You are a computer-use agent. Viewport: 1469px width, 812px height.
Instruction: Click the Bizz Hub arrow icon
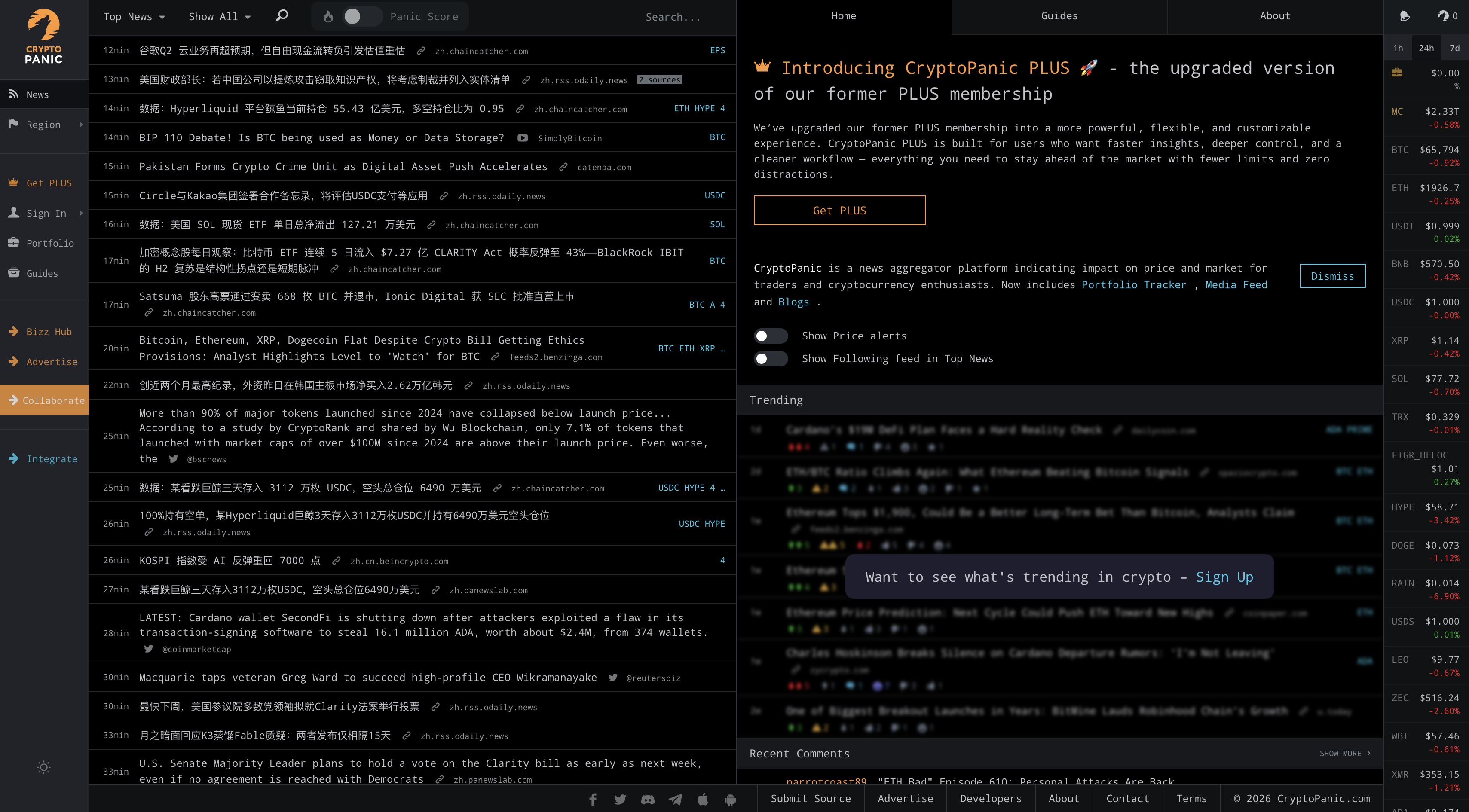coord(14,331)
